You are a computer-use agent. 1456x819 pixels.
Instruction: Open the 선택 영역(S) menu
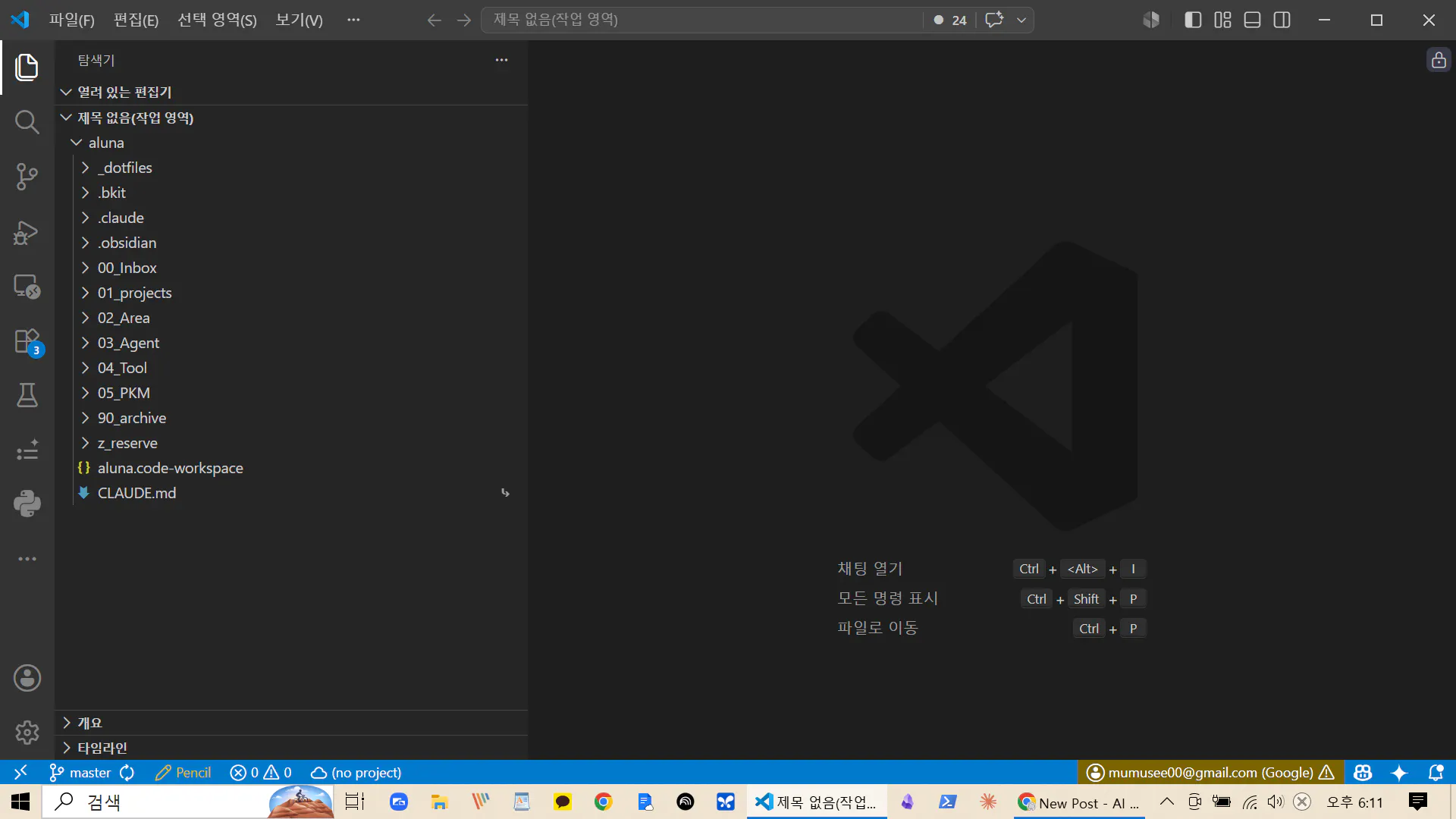coord(217,20)
